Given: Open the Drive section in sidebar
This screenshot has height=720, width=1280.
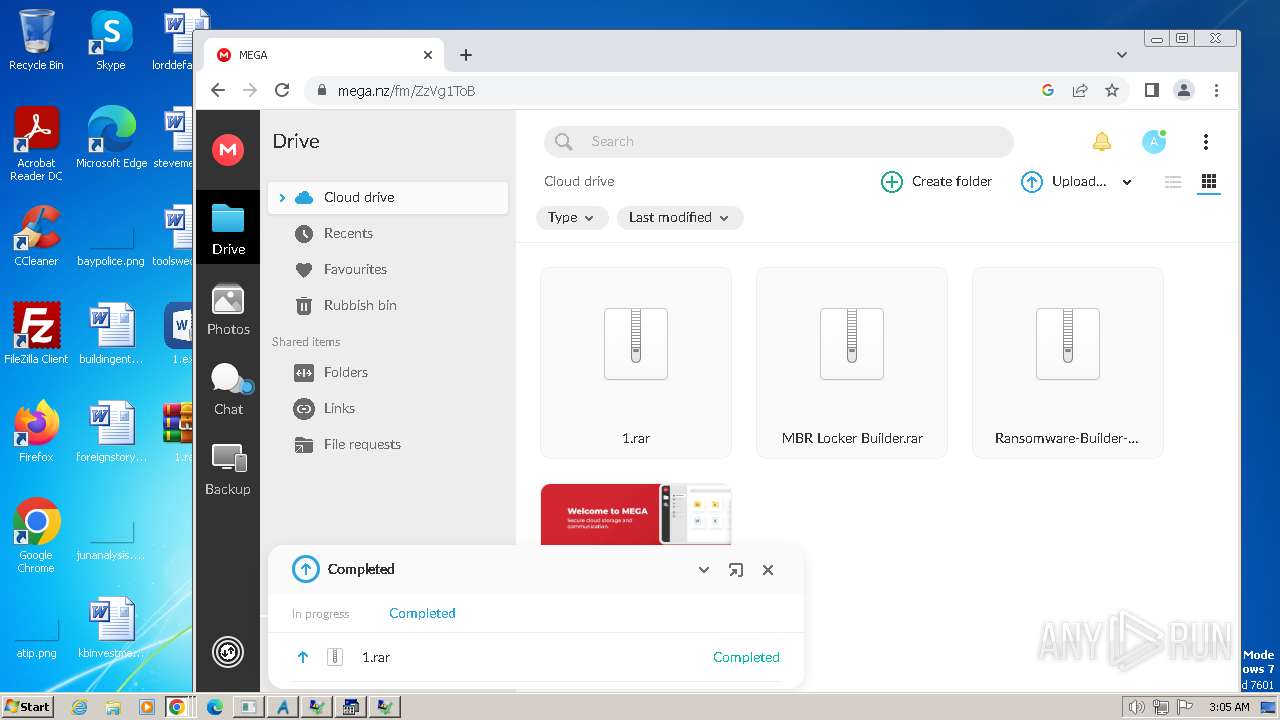Looking at the screenshot, I should pos(228,229).
